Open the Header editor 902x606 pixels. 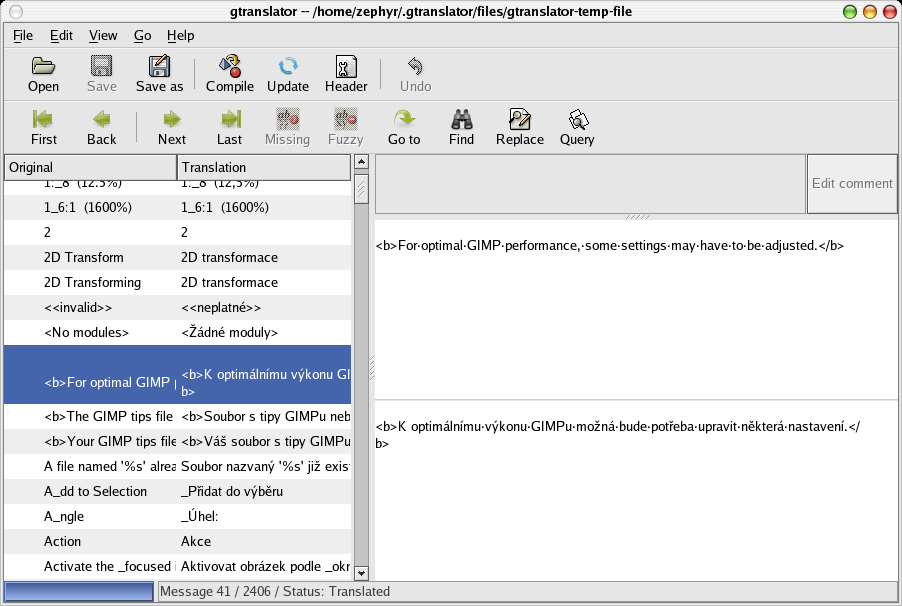point(346,74)
